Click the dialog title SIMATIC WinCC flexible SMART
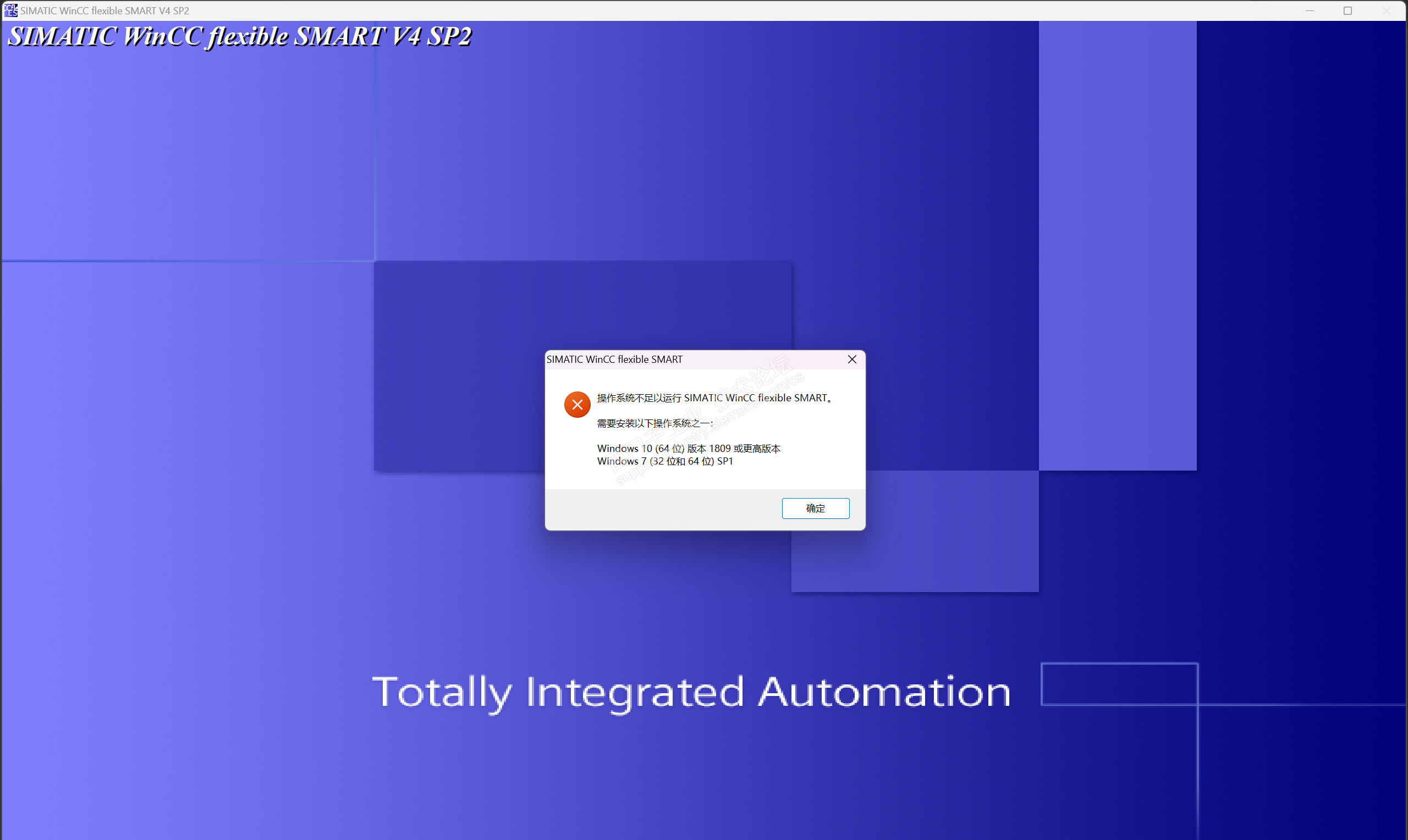 [614, 360]
